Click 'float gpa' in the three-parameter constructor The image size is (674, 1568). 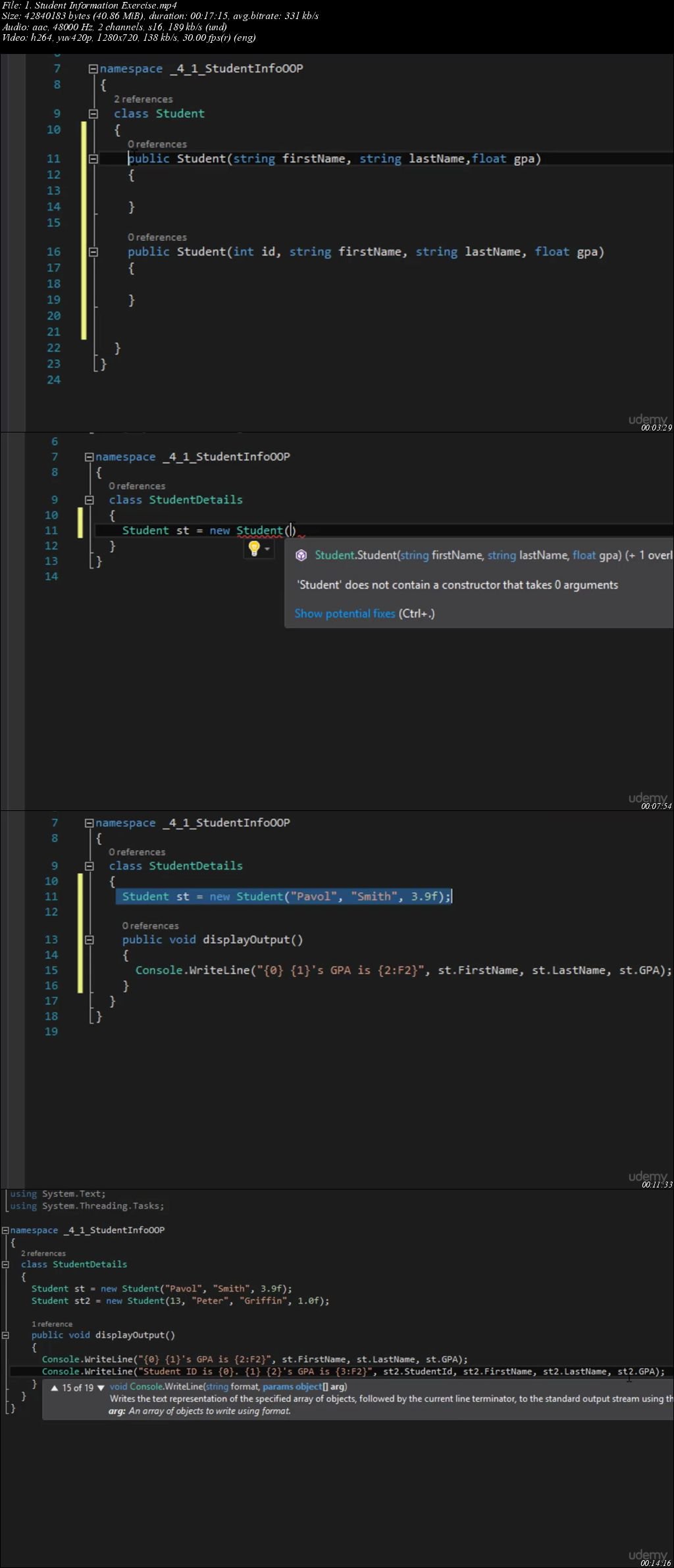tap(503, 159)
